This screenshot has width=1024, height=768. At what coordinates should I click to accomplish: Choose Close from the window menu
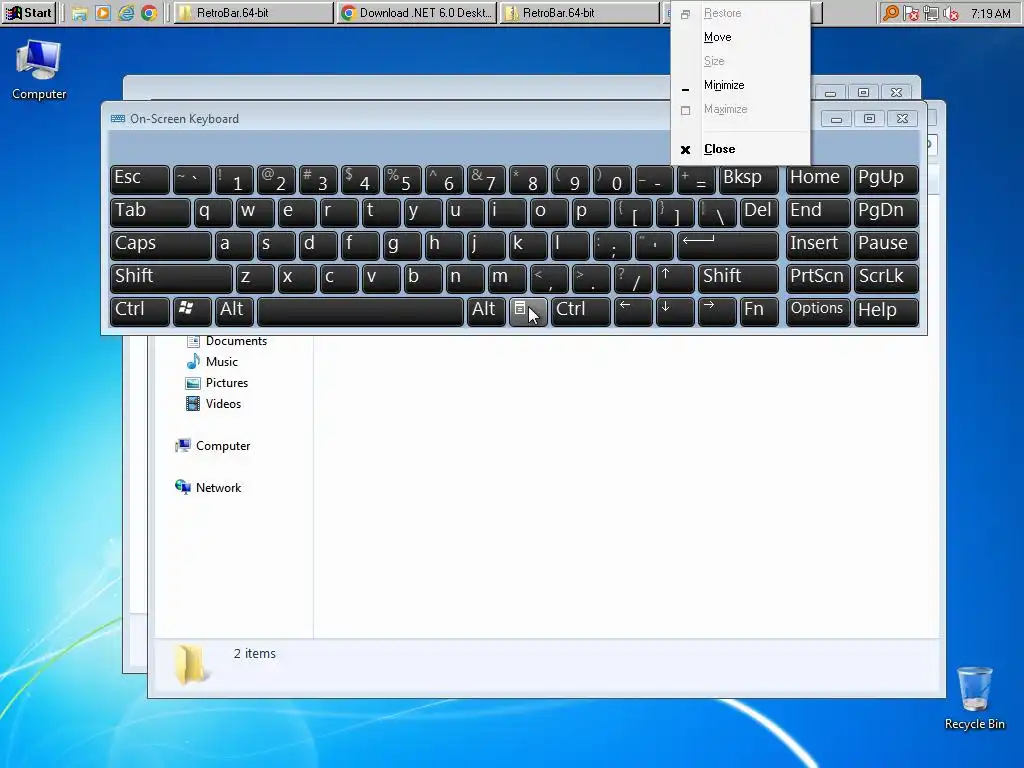(741, 149)
